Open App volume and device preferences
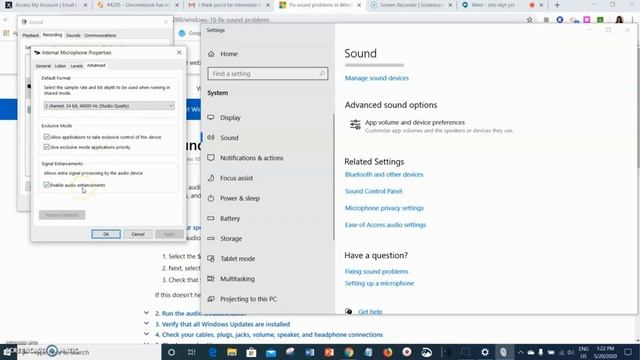This screenshot has height=360, width=640. click(432, 126)
